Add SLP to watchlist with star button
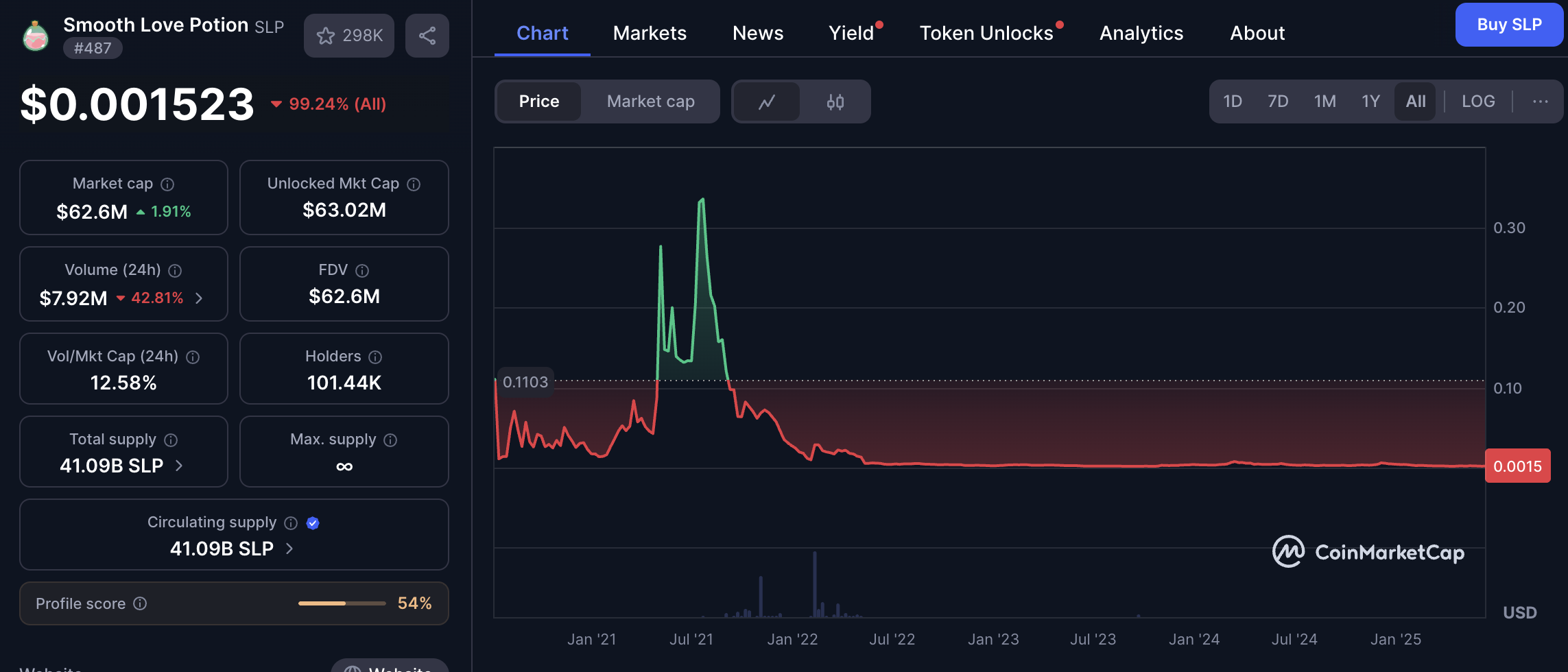The image size is (1568, 672). [349, 36]
